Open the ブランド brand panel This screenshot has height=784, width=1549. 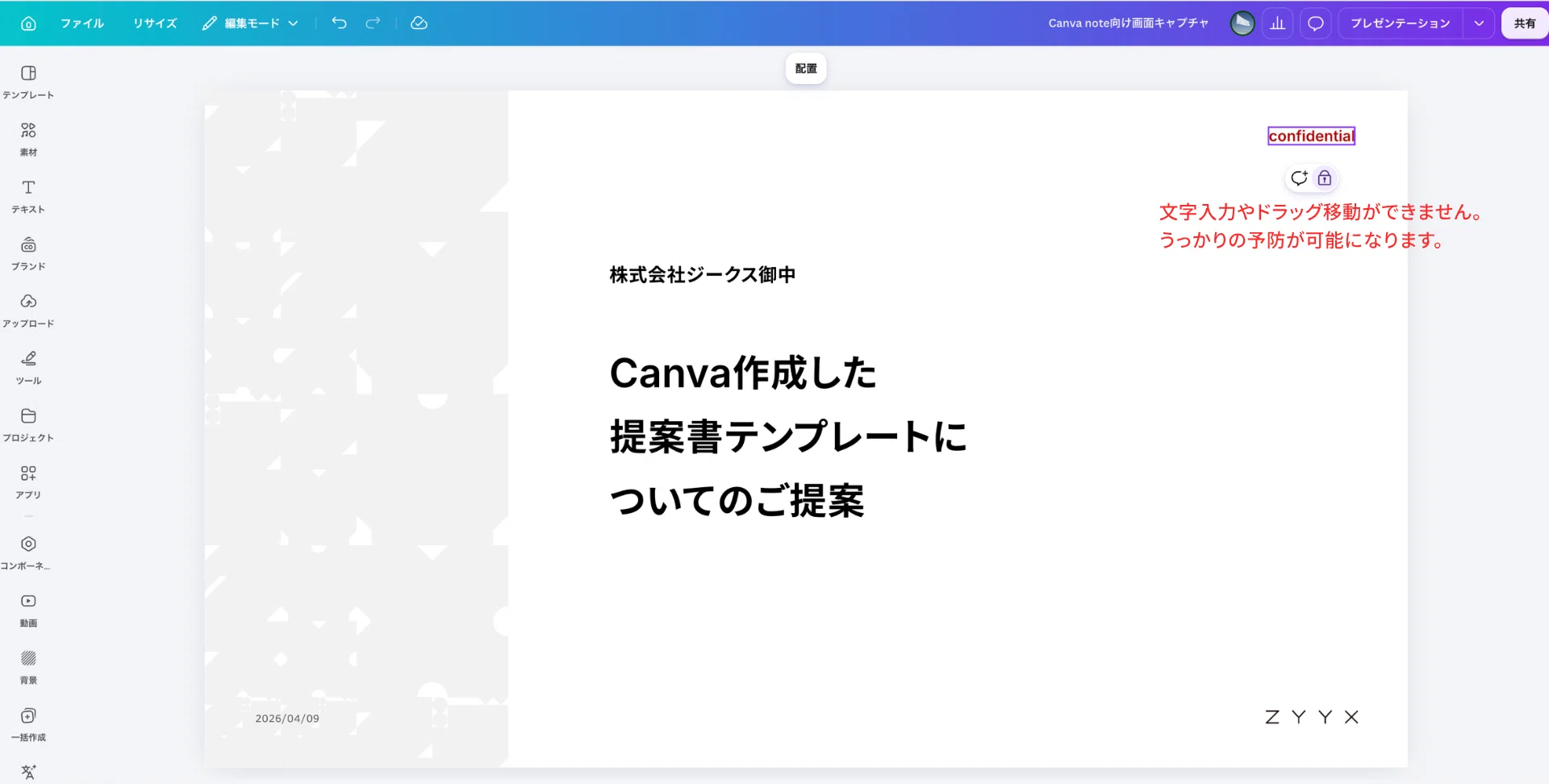28,254
